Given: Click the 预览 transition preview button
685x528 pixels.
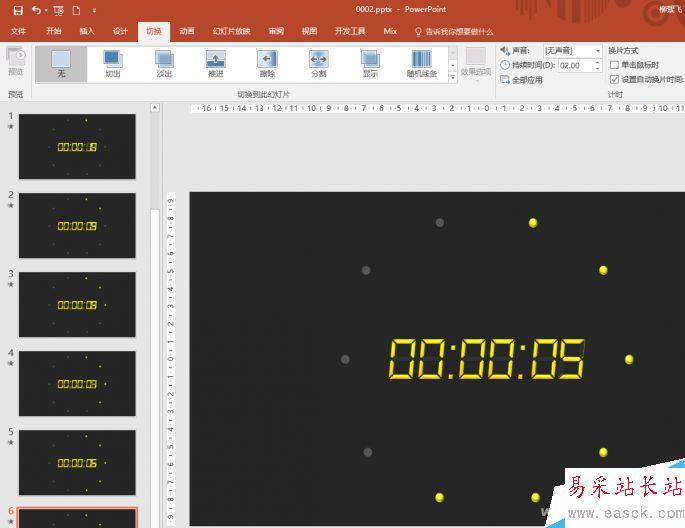Looking at the screenshot, I should [x=16, y=62].
